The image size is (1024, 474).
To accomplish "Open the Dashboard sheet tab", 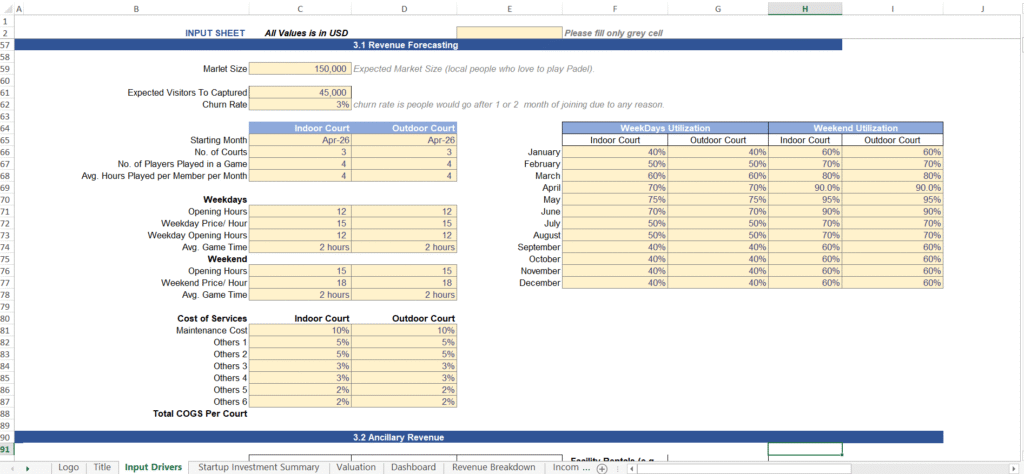I will point(413,467).
